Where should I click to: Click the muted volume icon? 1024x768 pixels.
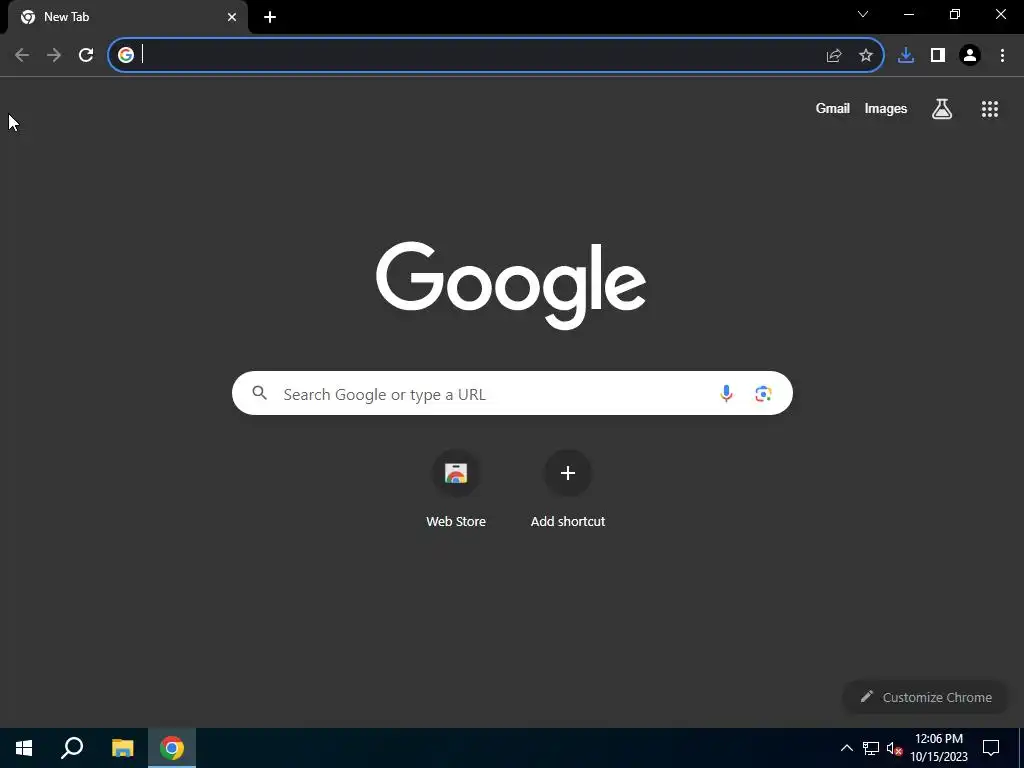(894, 748)
